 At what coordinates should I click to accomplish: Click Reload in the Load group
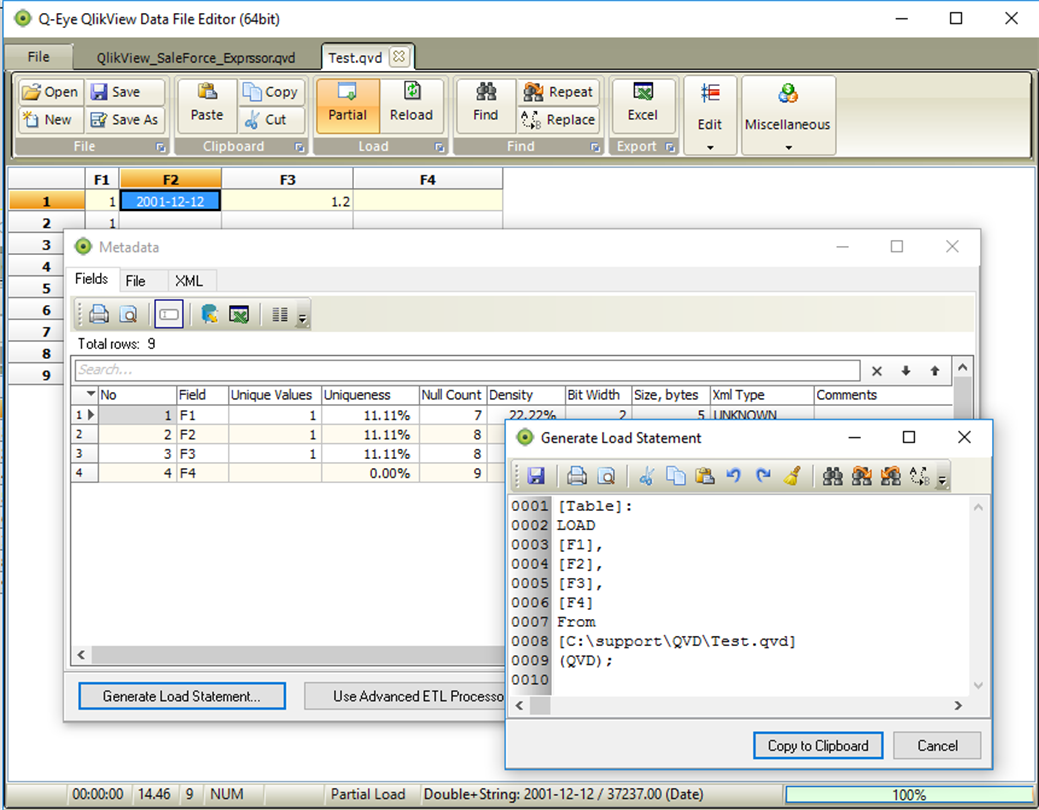pos(411,104)
